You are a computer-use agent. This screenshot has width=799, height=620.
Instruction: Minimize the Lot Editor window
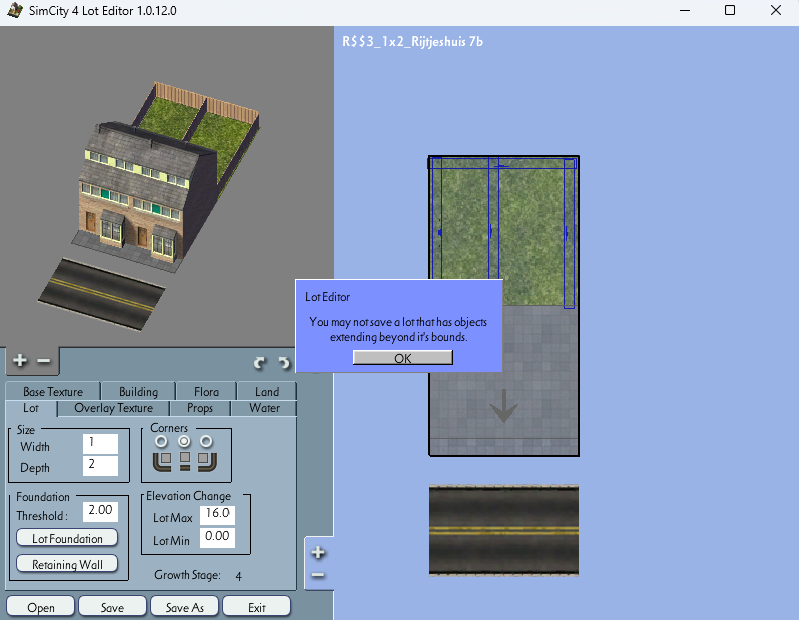pos(685,10)
